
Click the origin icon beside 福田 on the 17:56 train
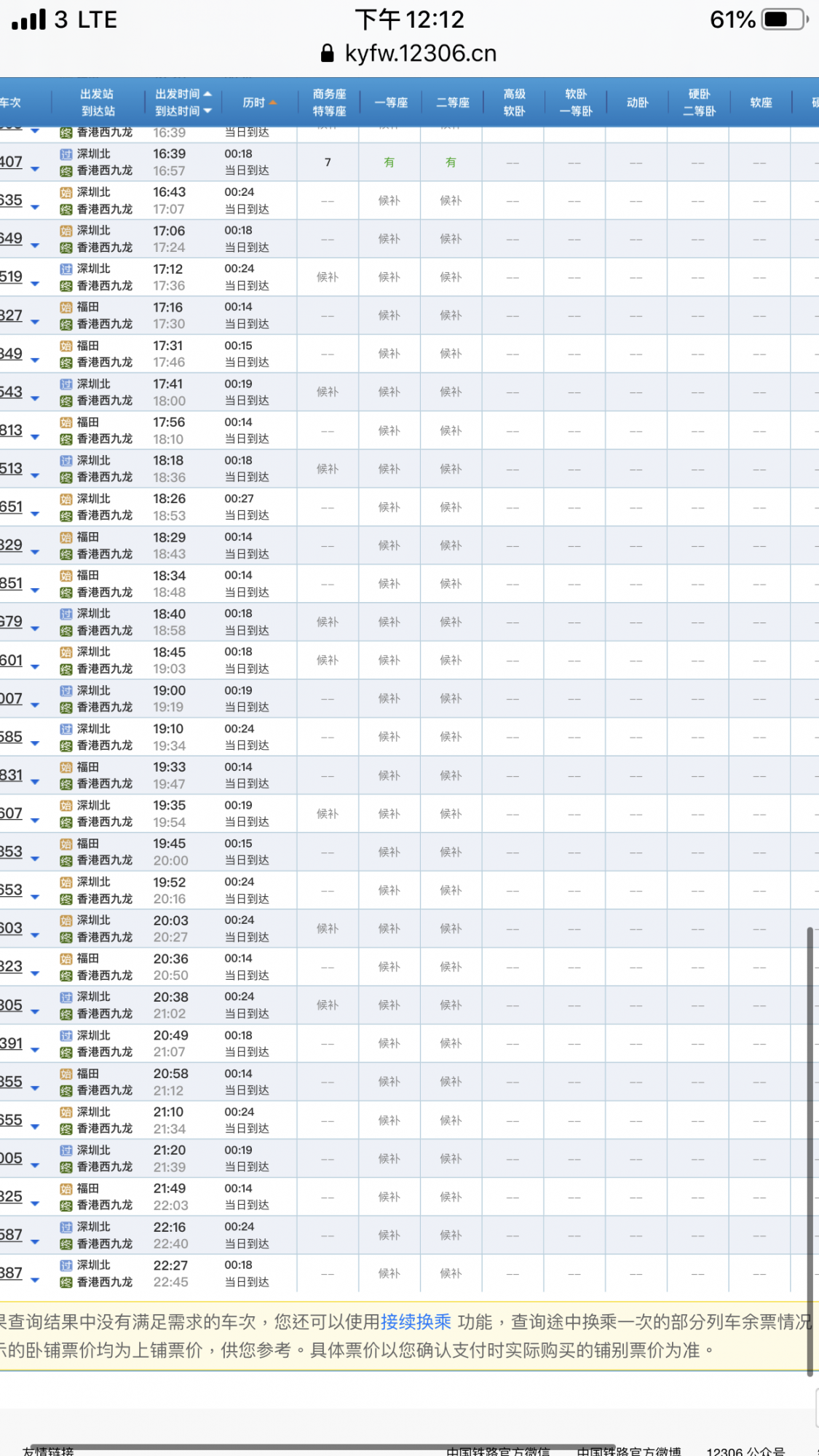point(66,422)
